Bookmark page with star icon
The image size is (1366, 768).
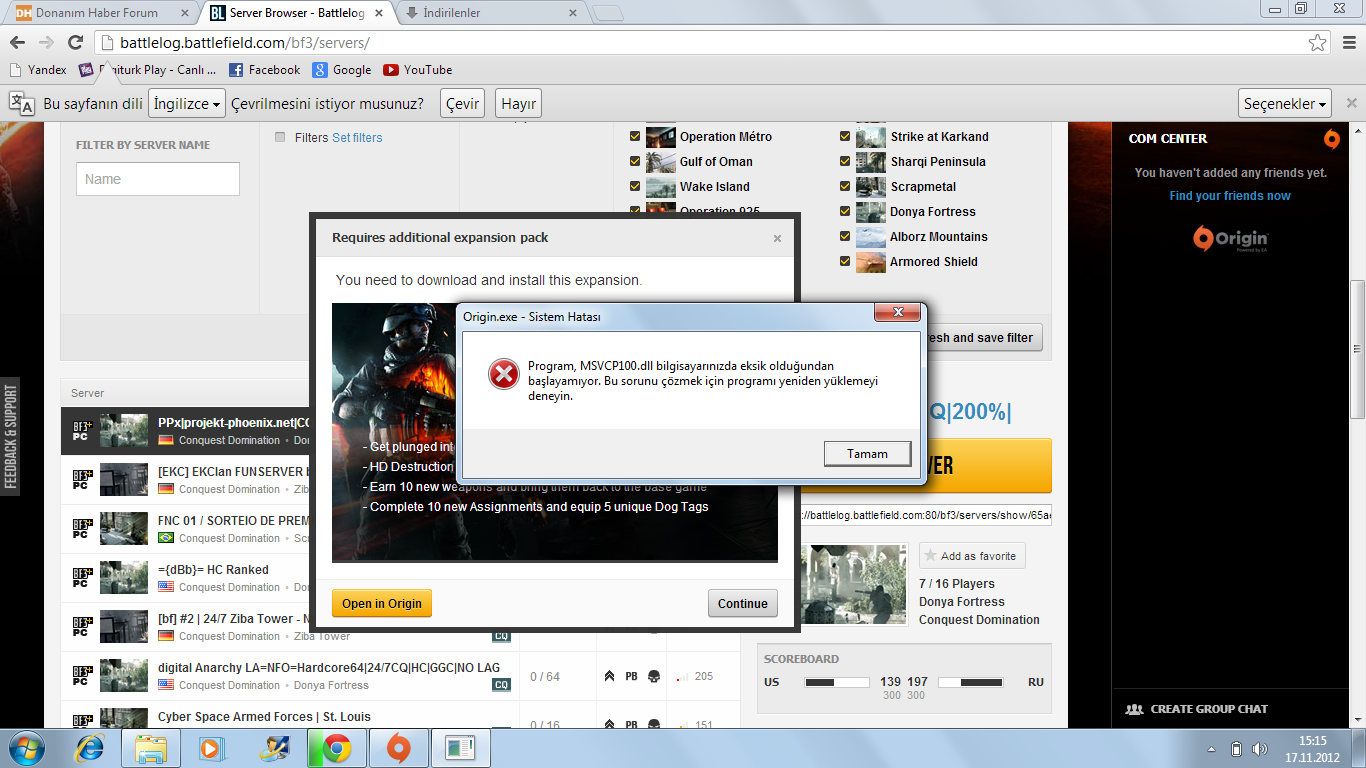[x=1318, y=43]
